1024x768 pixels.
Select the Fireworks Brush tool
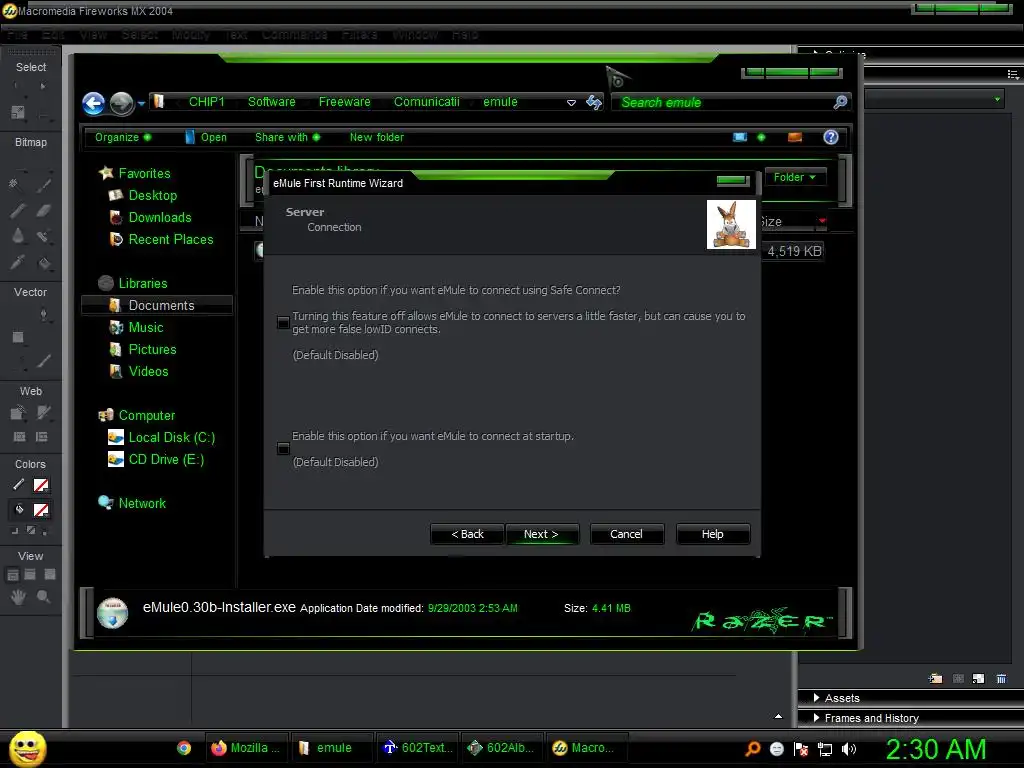[44, 184]
